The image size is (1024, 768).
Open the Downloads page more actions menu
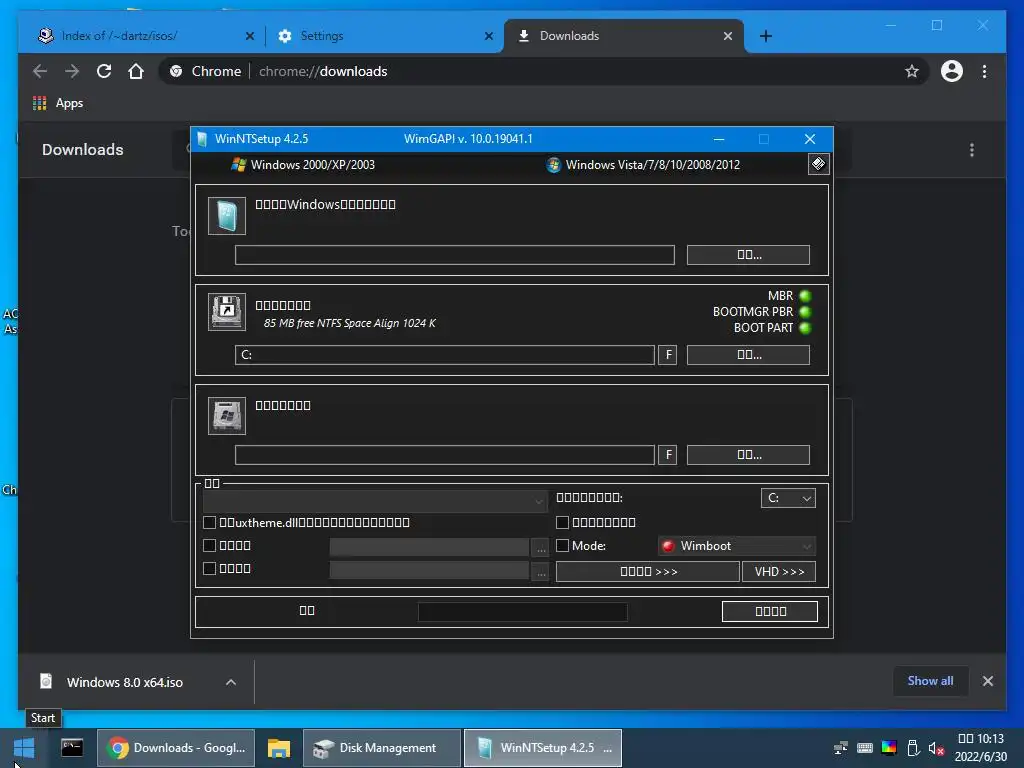pos(972,150)
